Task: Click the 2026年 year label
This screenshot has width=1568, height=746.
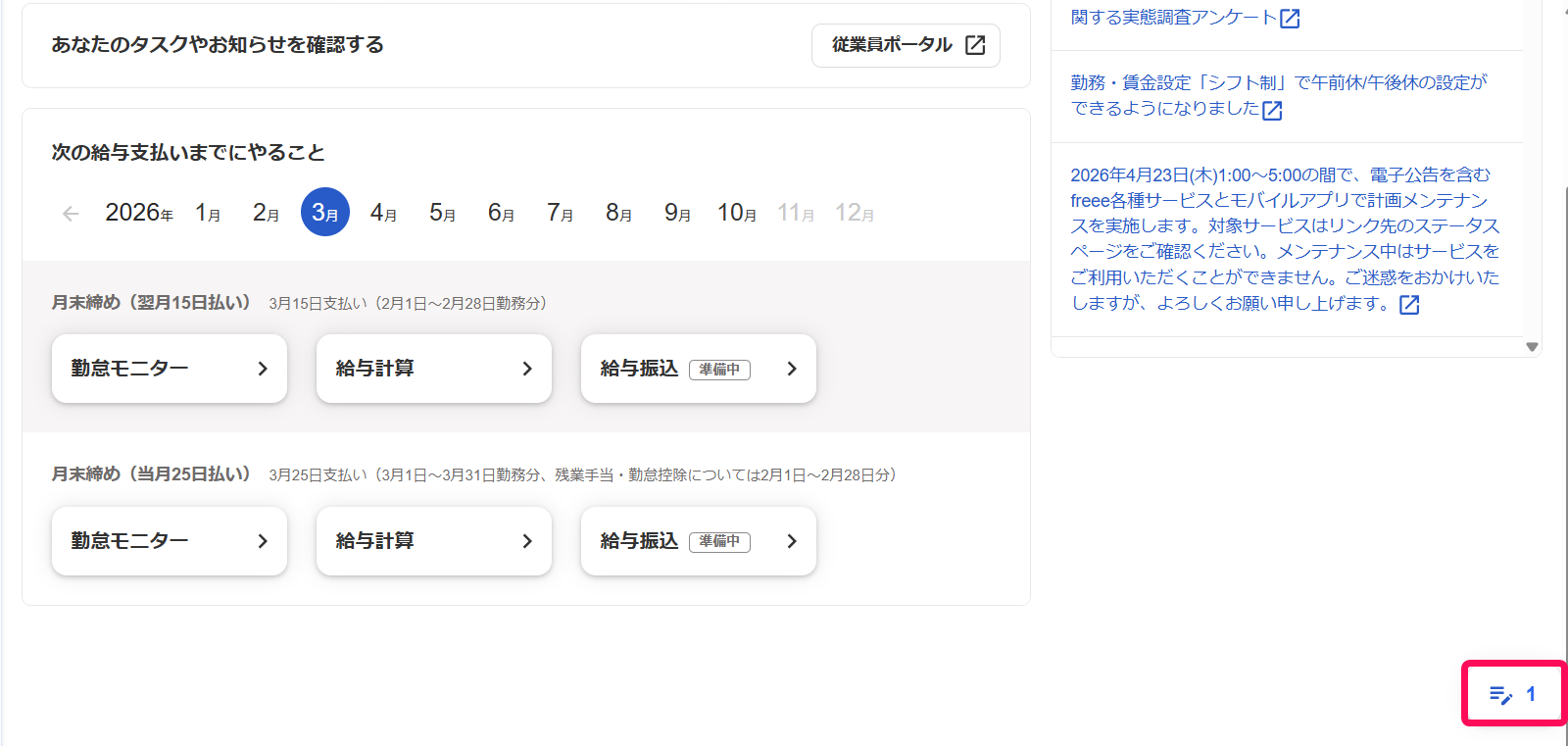Action: (139, 213)
